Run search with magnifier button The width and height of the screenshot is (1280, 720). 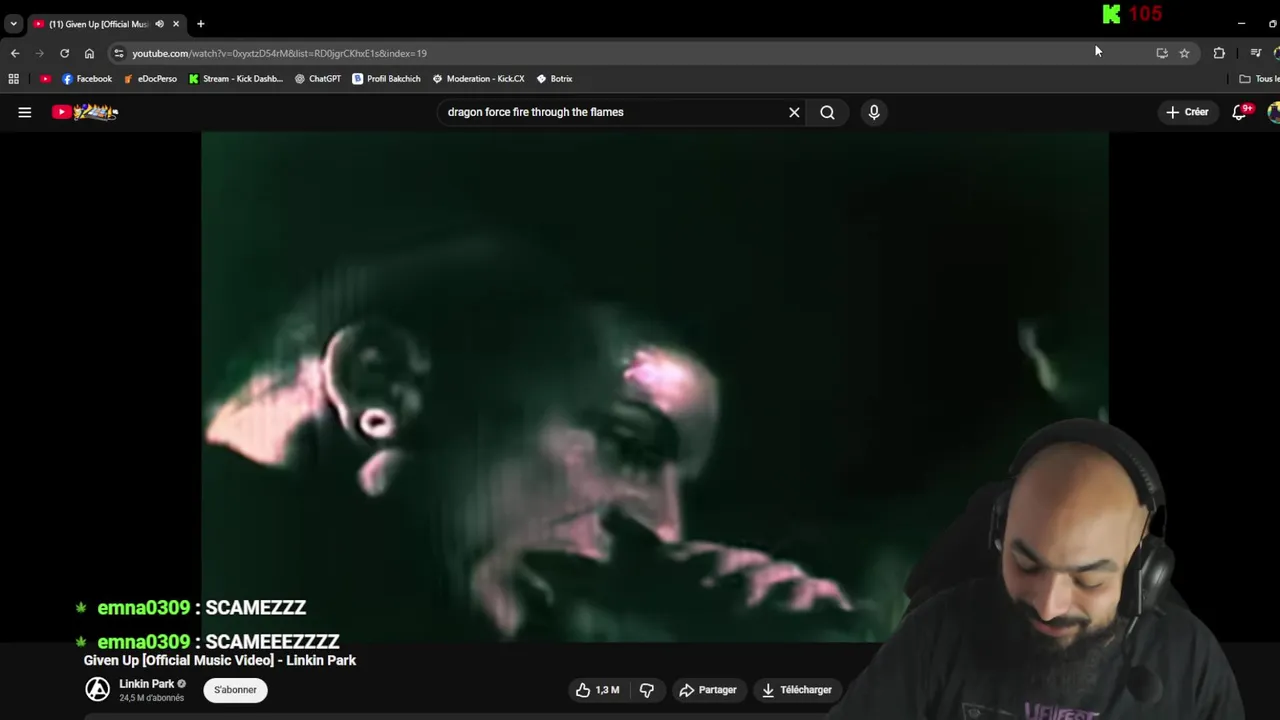(827, 112)
